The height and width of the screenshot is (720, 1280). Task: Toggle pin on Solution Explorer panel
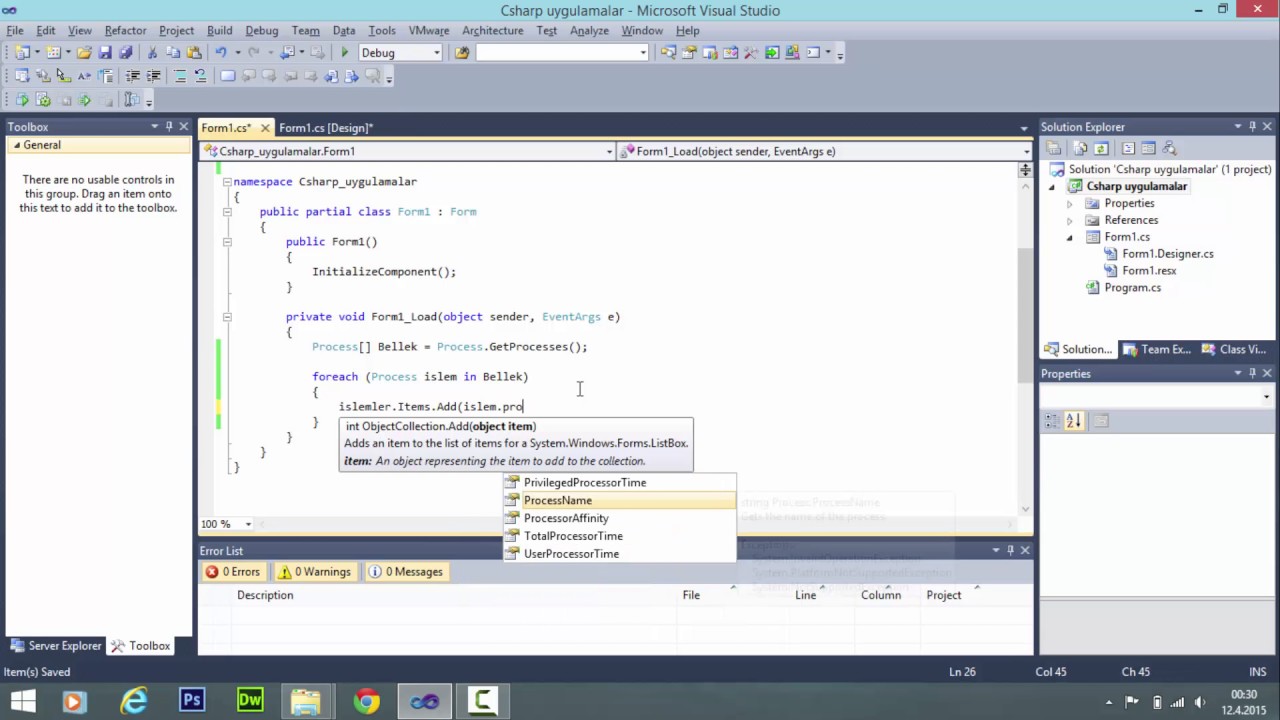coord(1252,126)
